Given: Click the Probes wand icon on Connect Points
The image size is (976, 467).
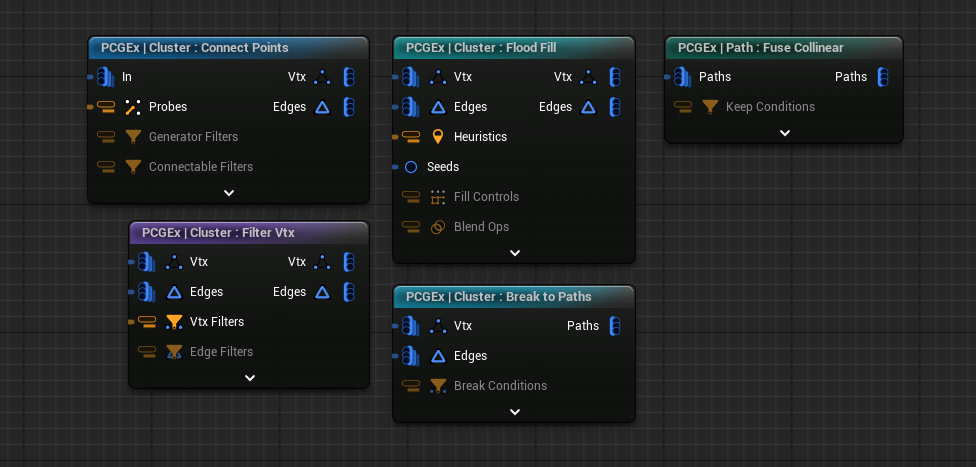Looking at the screenshot, I should [133, 107].
